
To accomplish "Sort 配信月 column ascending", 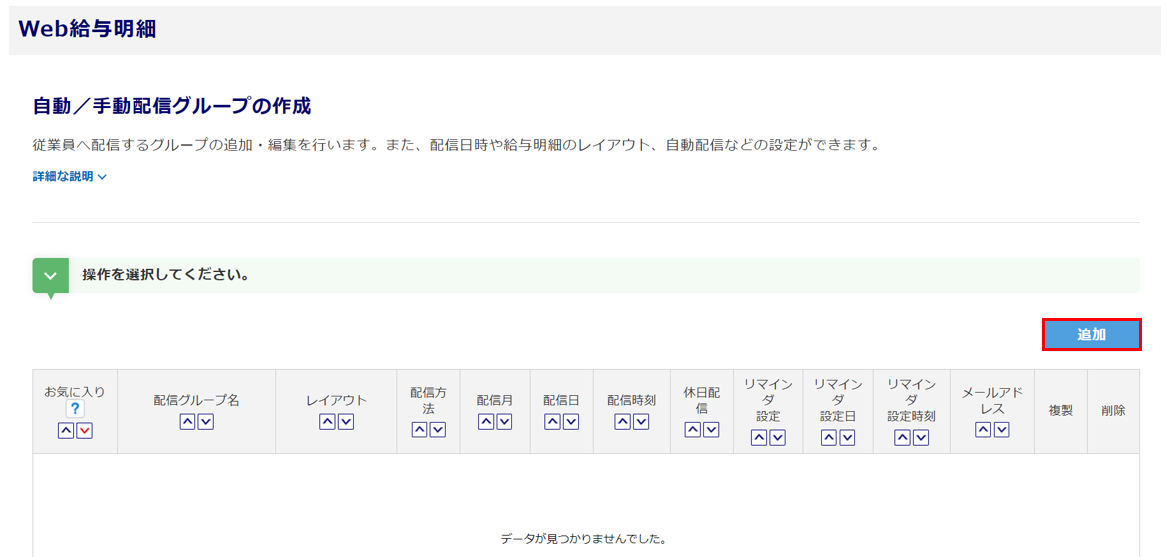I will (486, 423).
